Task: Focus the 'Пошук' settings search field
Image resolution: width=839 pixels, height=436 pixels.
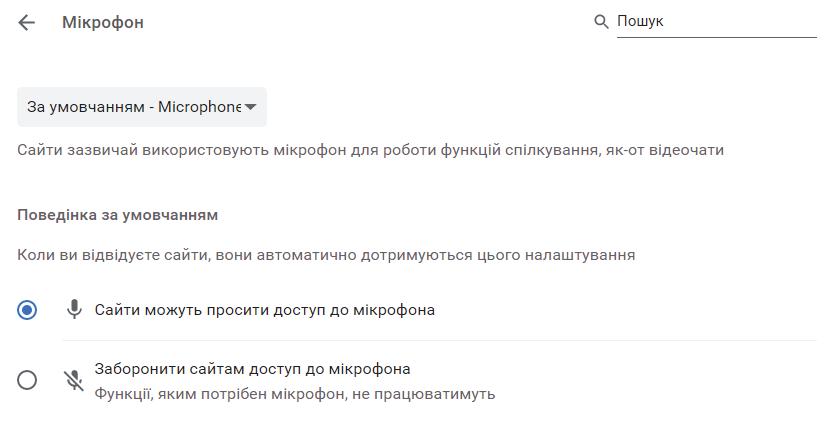Action: [716, 21]
